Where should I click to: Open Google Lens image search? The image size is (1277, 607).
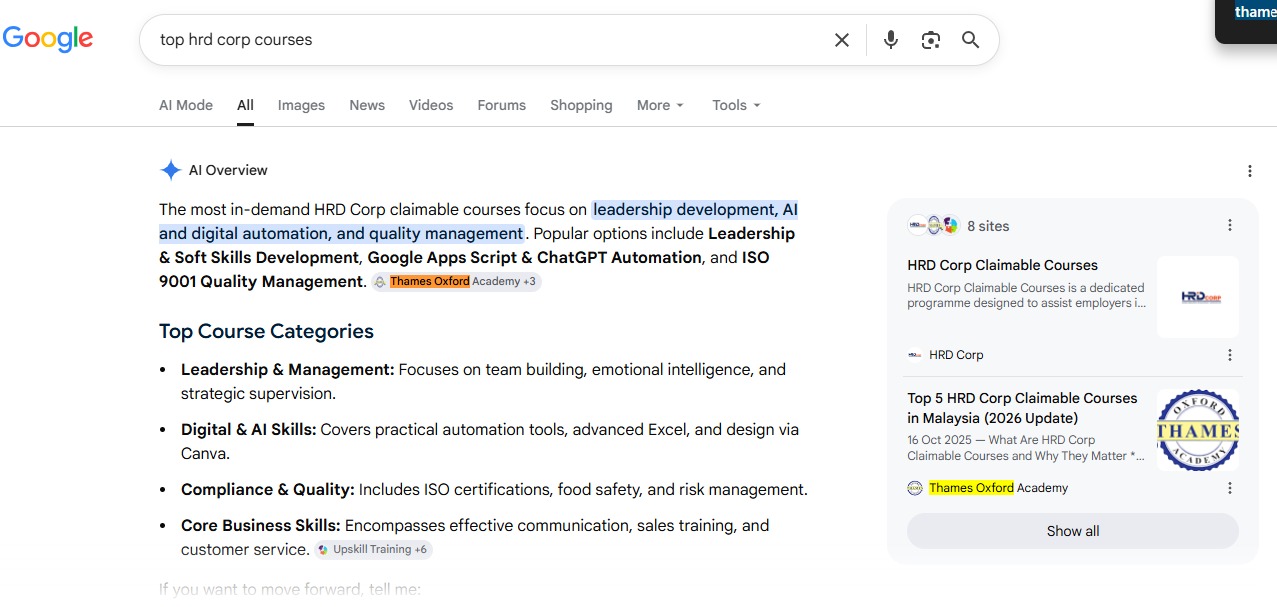coord(931,40)
